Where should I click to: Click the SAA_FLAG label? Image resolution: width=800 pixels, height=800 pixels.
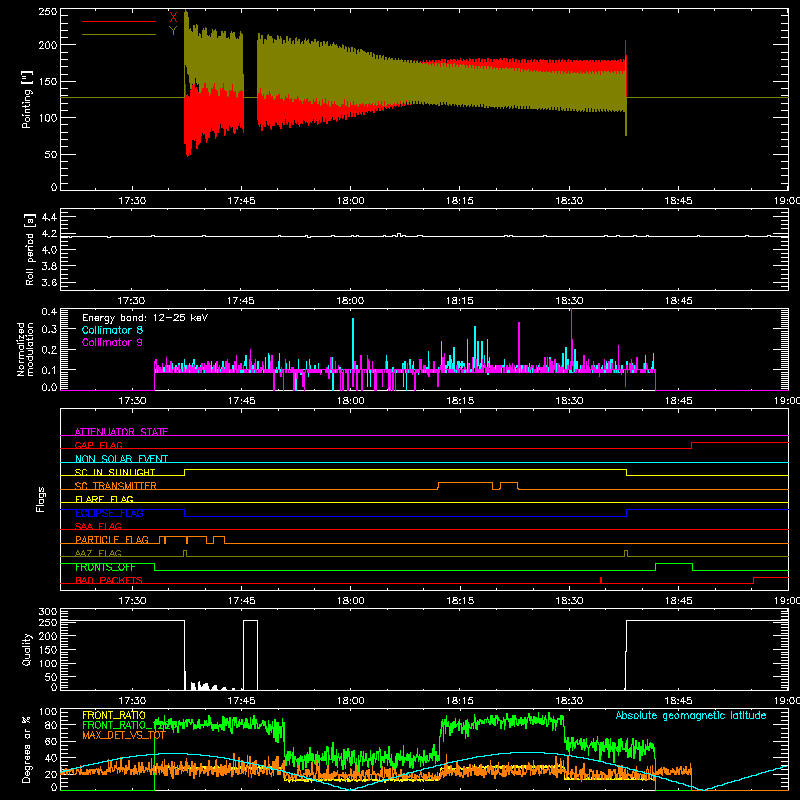coord(98,526)
